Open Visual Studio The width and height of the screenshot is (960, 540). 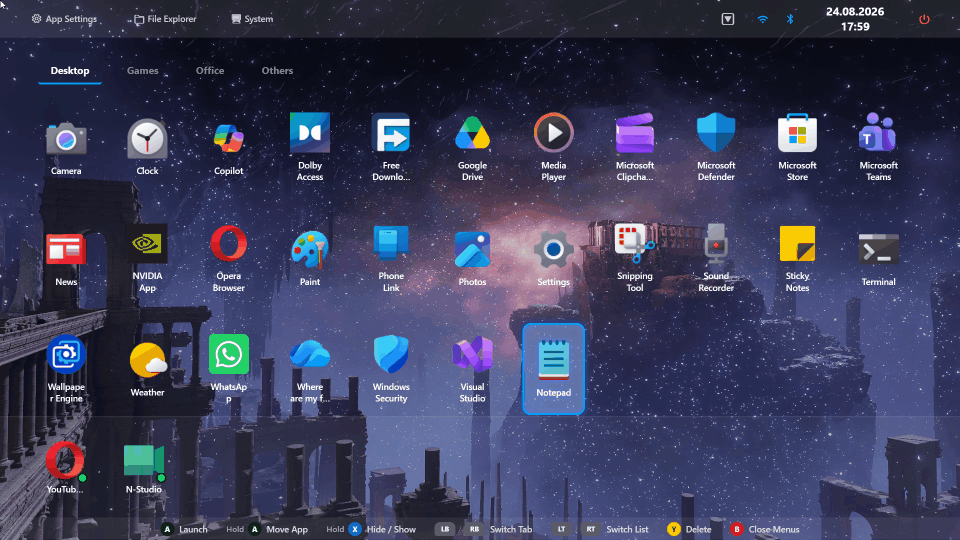click(x=472, y=369)
